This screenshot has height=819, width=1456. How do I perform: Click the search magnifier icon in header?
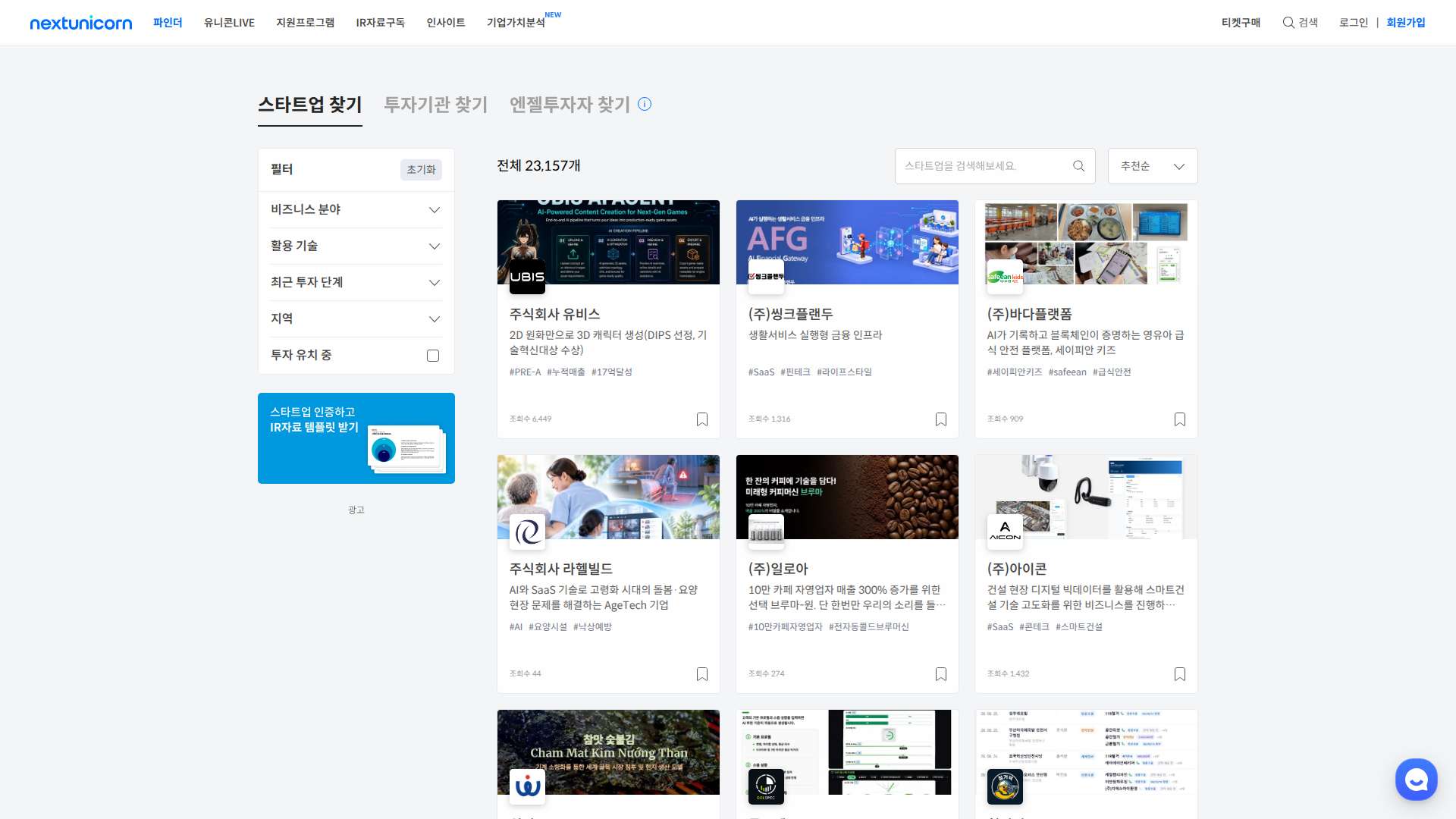tap(1288, 23)
